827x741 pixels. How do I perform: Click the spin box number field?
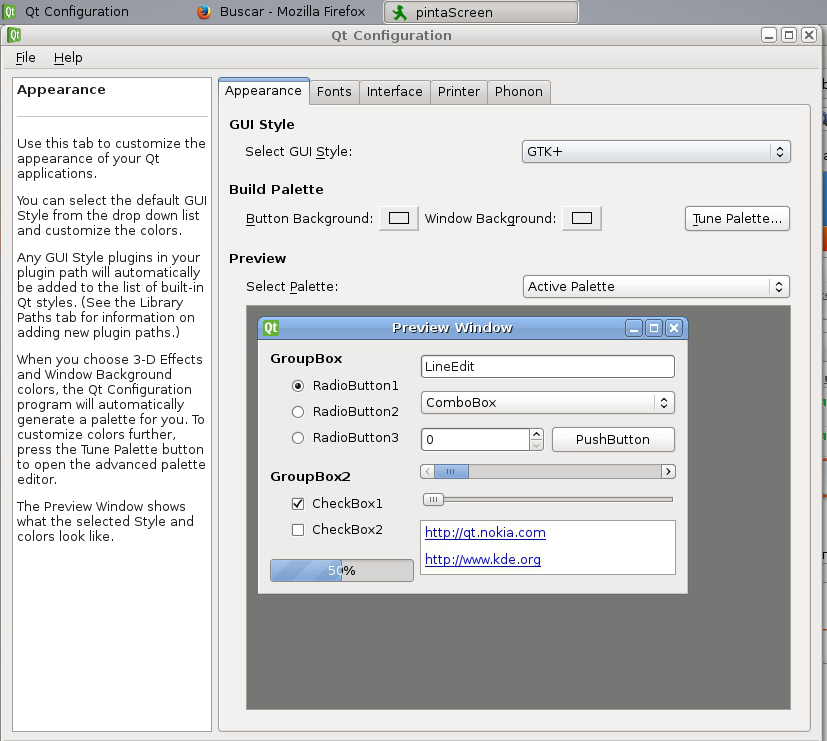pyautogui.click(x=475, y=439)
